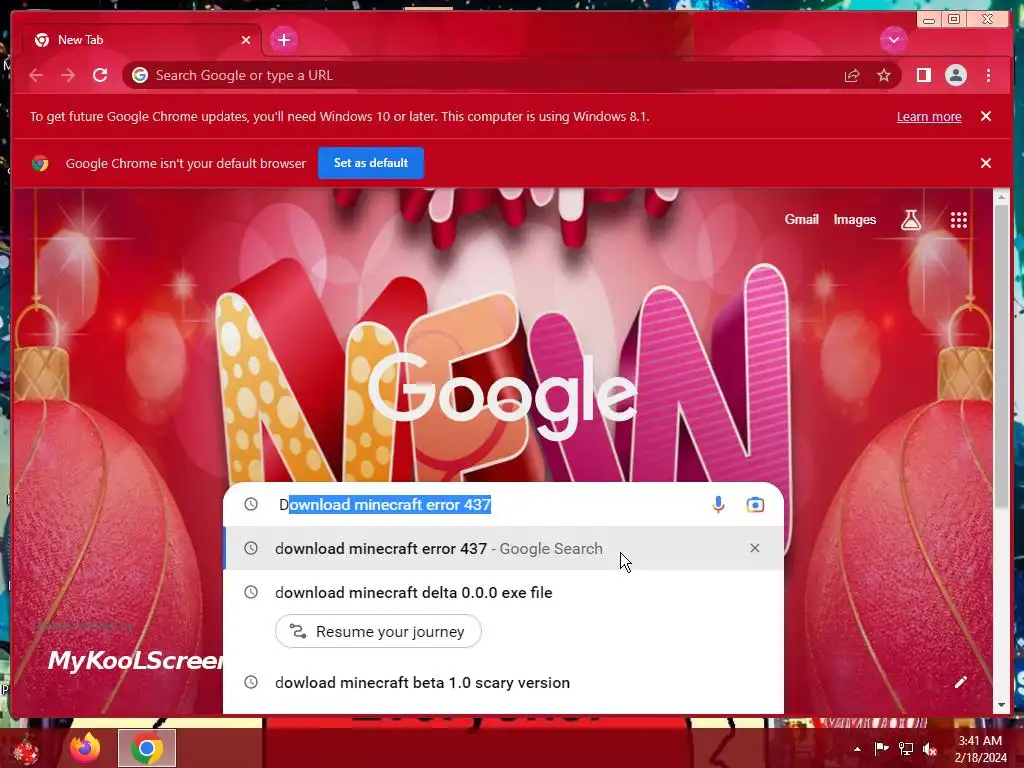Screen dimensions: 1024x768
Task: Click the page scrollbar down arrow
Action: tap(1000, 705)
